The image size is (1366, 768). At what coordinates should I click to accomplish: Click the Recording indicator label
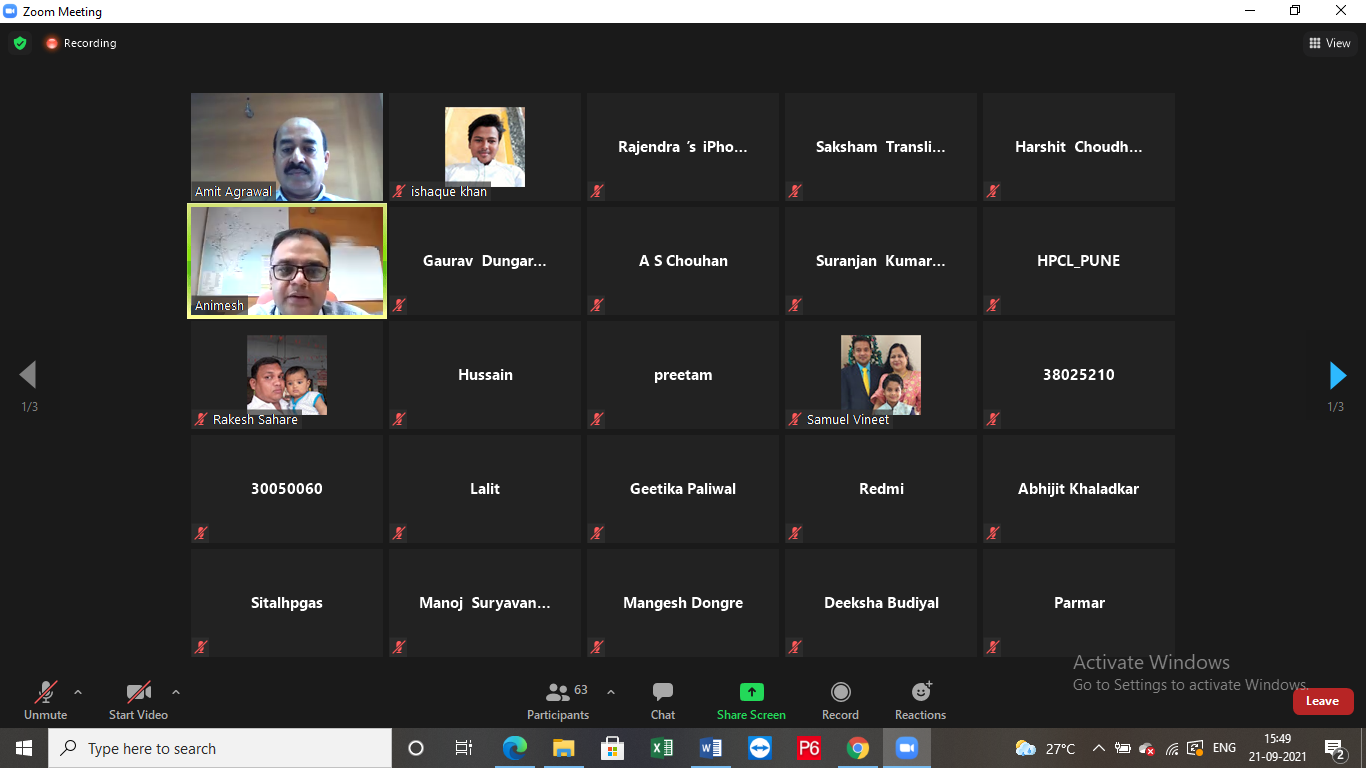click(89, 43)
